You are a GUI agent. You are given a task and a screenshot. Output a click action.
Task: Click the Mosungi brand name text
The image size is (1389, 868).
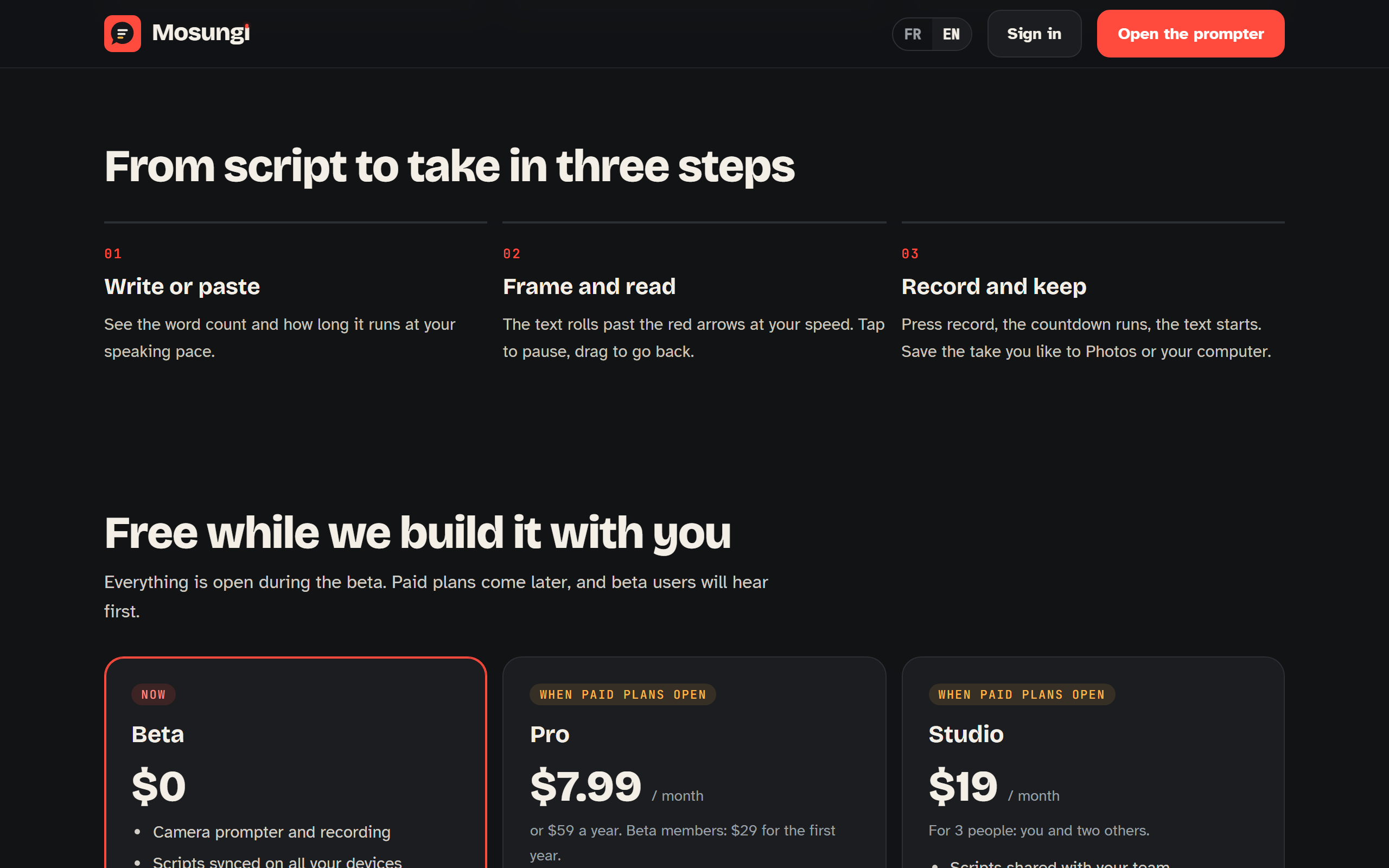click(x=201, y=33)
